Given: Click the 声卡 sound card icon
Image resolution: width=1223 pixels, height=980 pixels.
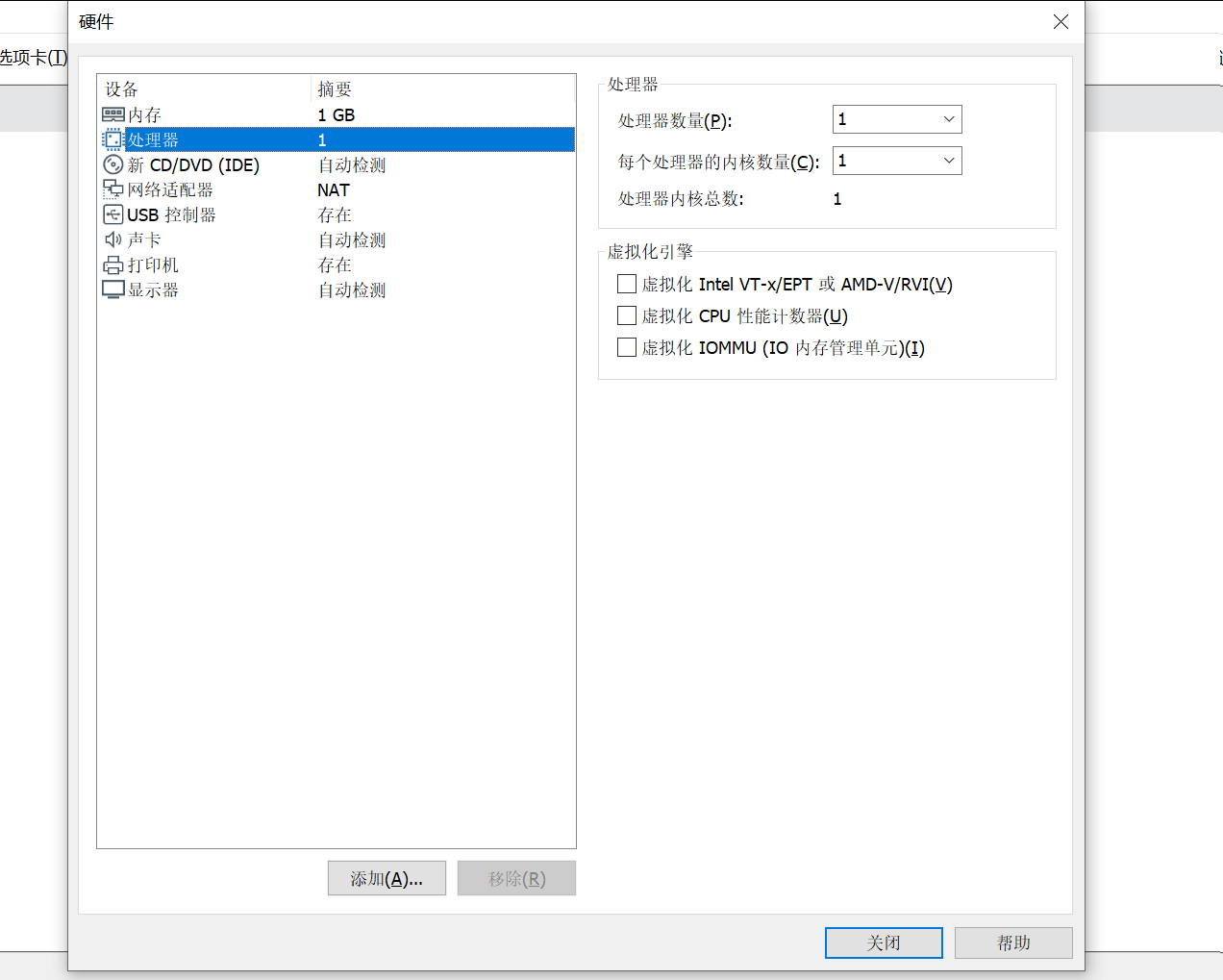Looking at the screenshot, I should click(112, 239).
